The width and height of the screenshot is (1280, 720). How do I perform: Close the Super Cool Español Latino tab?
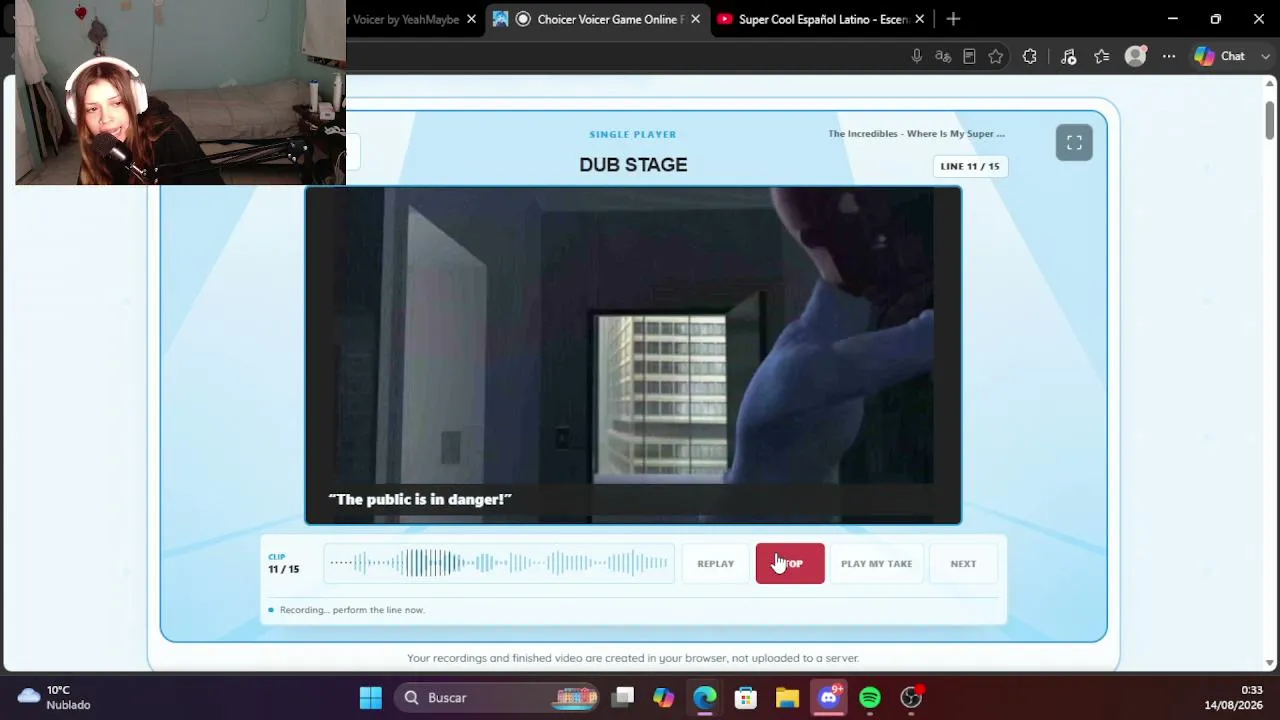[x=919, y=19]
